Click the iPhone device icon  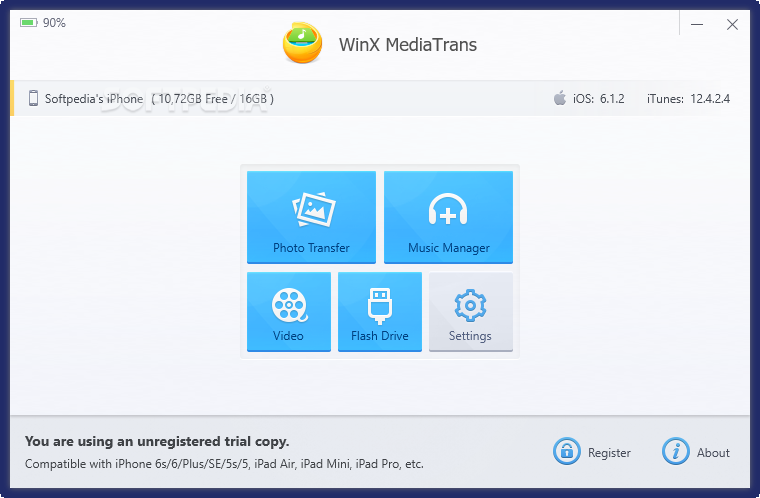point(33,98)
